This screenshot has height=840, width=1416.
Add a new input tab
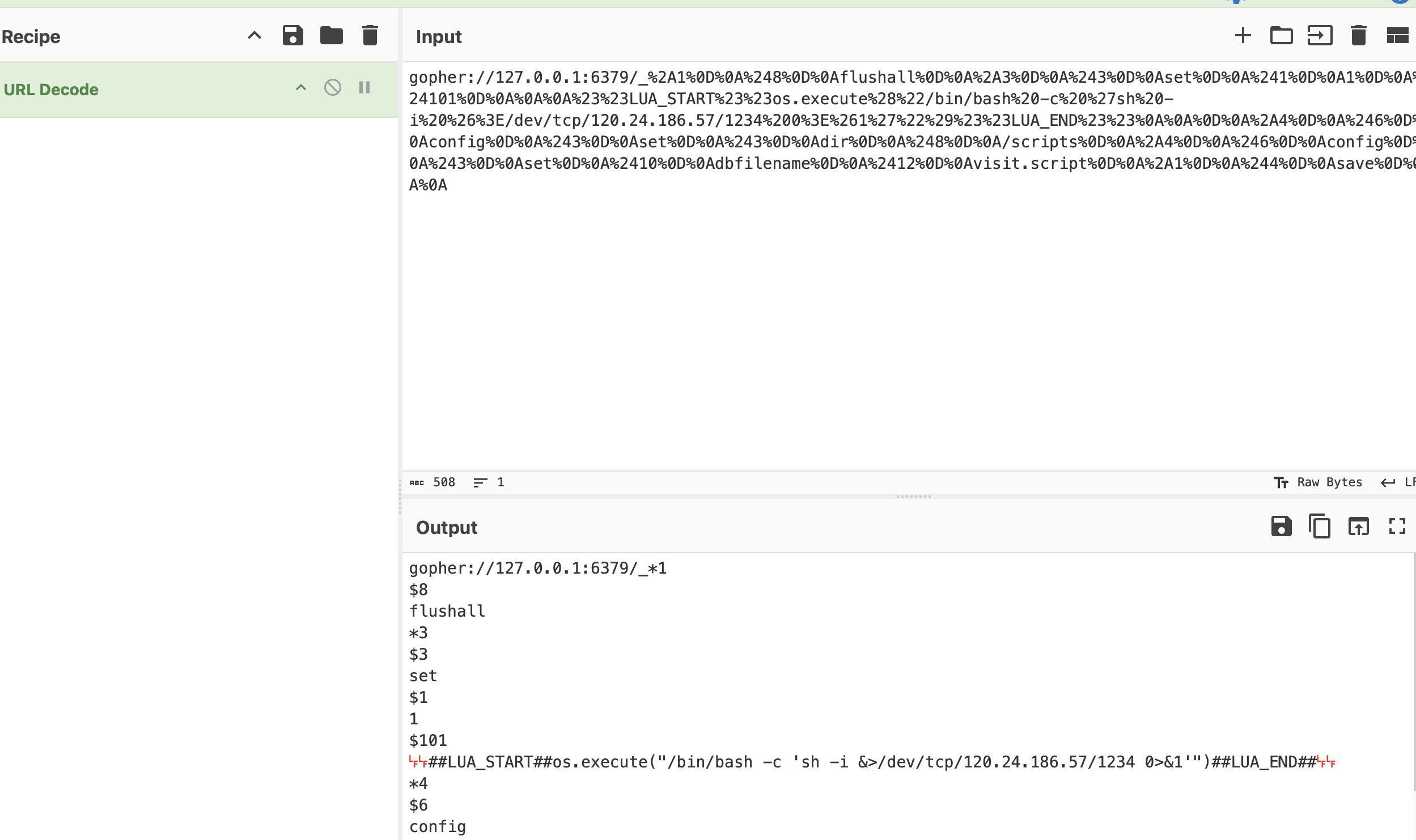click(1243, 36)
